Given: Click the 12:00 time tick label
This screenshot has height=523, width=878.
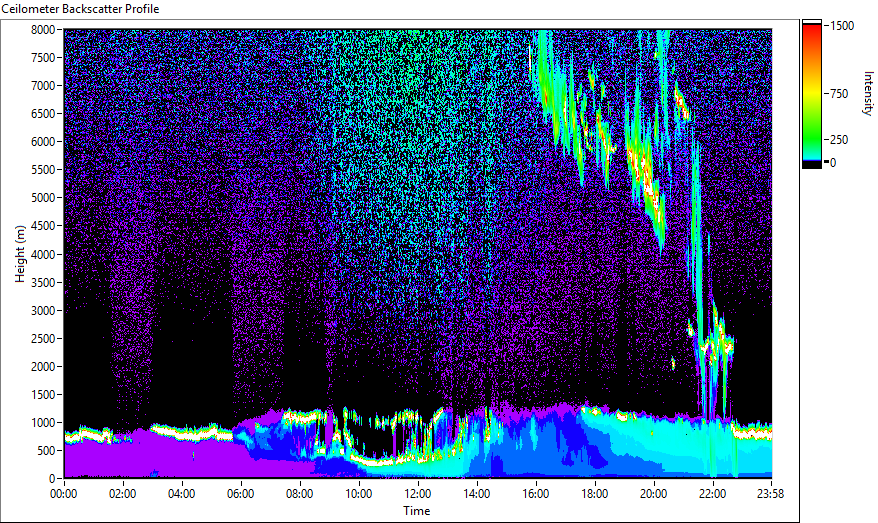Looking at the screenshot, I should pos(418,494).
